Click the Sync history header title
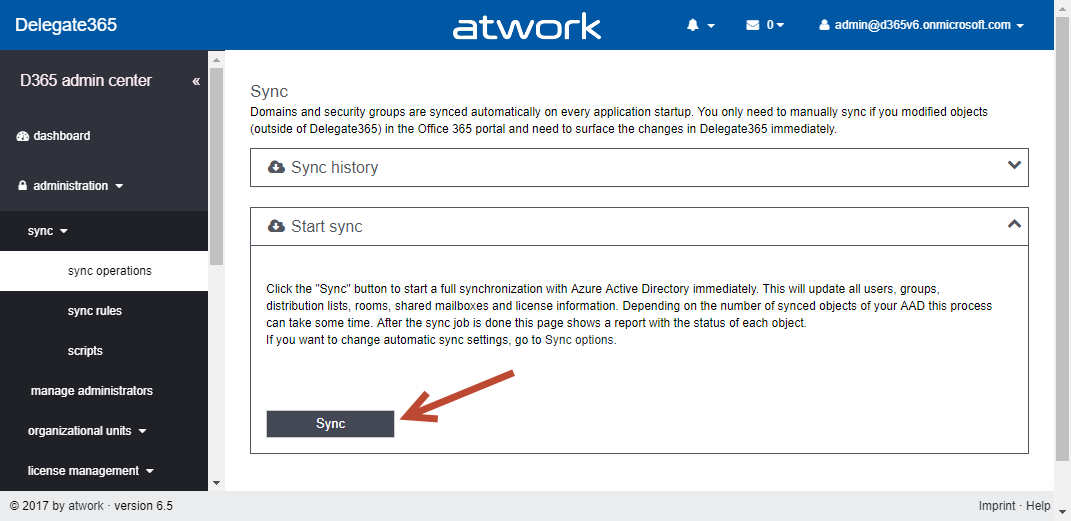The height and width of the screenshot is (521, 1071). [x=335, y=167]
